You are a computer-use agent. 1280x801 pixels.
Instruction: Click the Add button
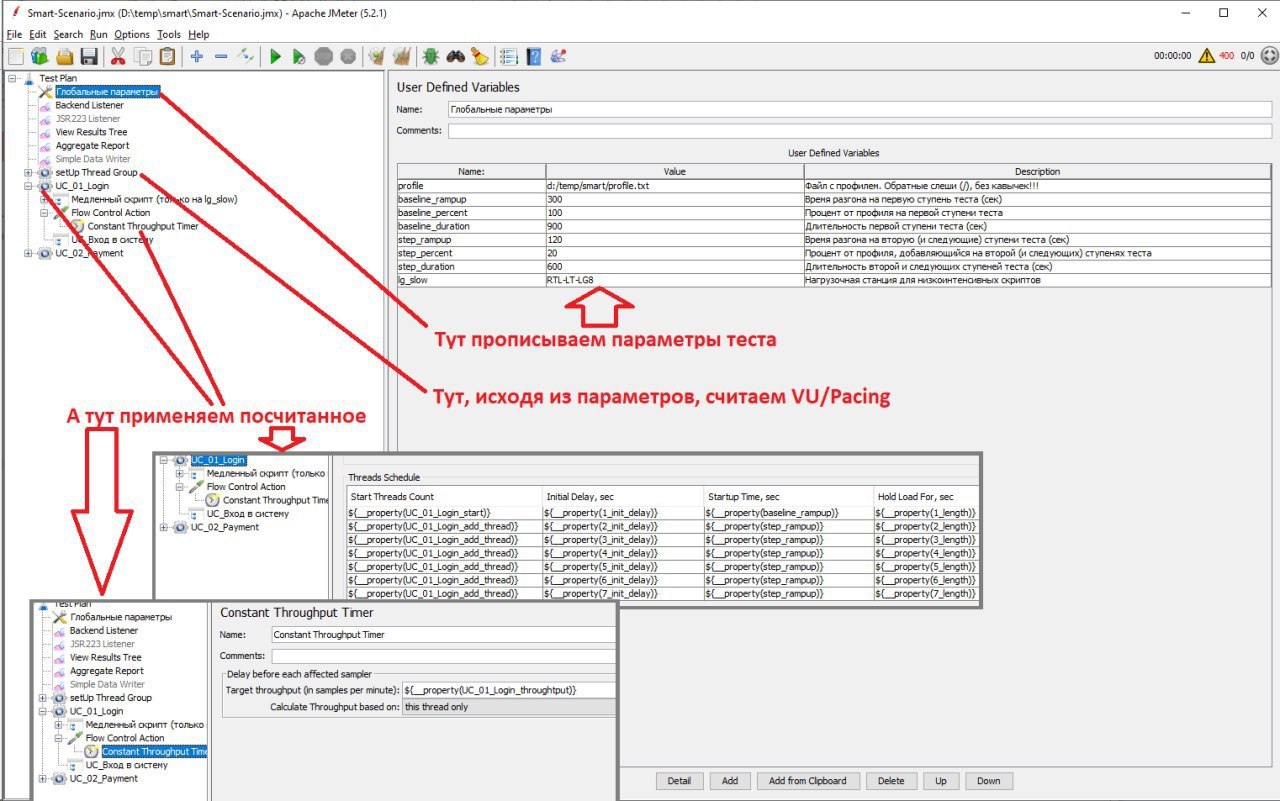point(730,781)
